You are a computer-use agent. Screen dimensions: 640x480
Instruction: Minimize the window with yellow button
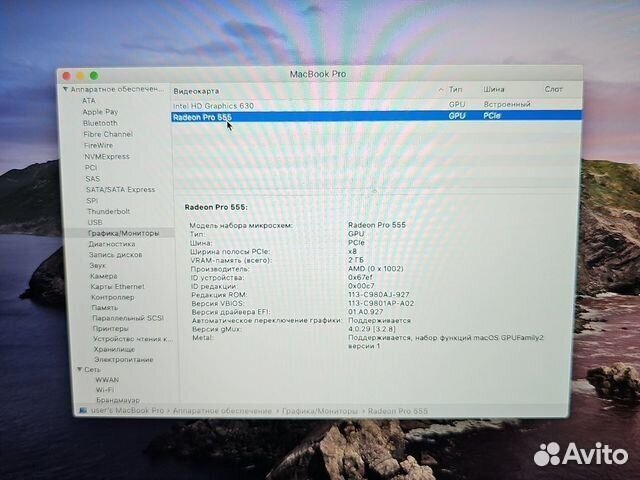[80, 76]
